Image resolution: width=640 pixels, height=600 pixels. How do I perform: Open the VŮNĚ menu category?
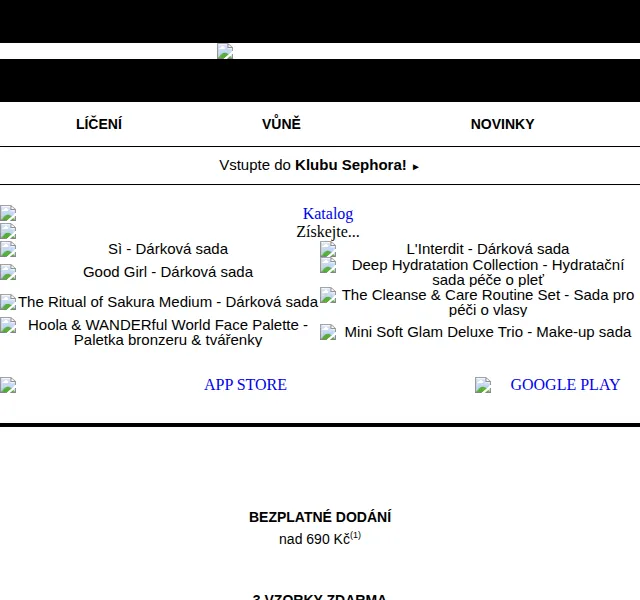tap(281, 124)
